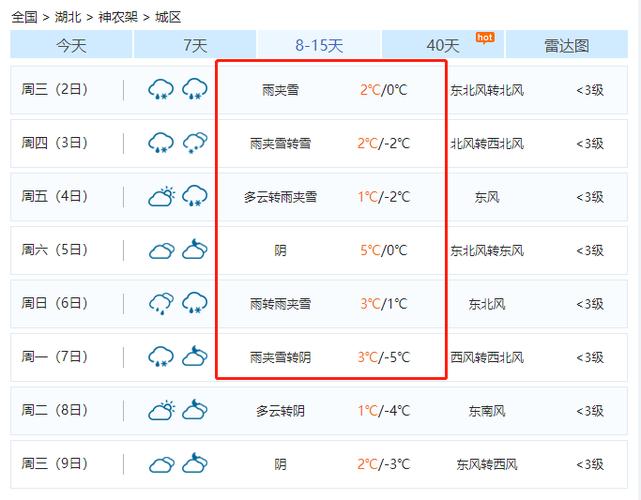Click wind 东风转西风
641x500 pixels.
click(487, 464)
